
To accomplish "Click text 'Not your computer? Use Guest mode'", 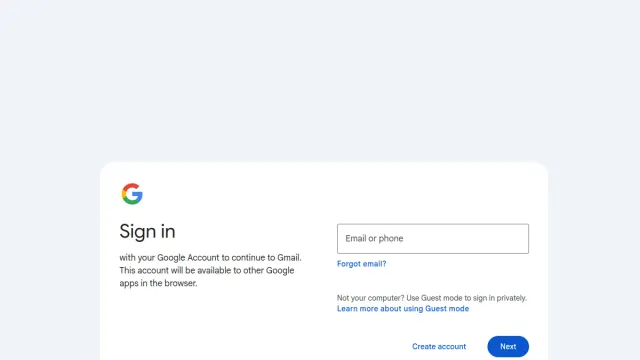I will (x=400, y=298).
